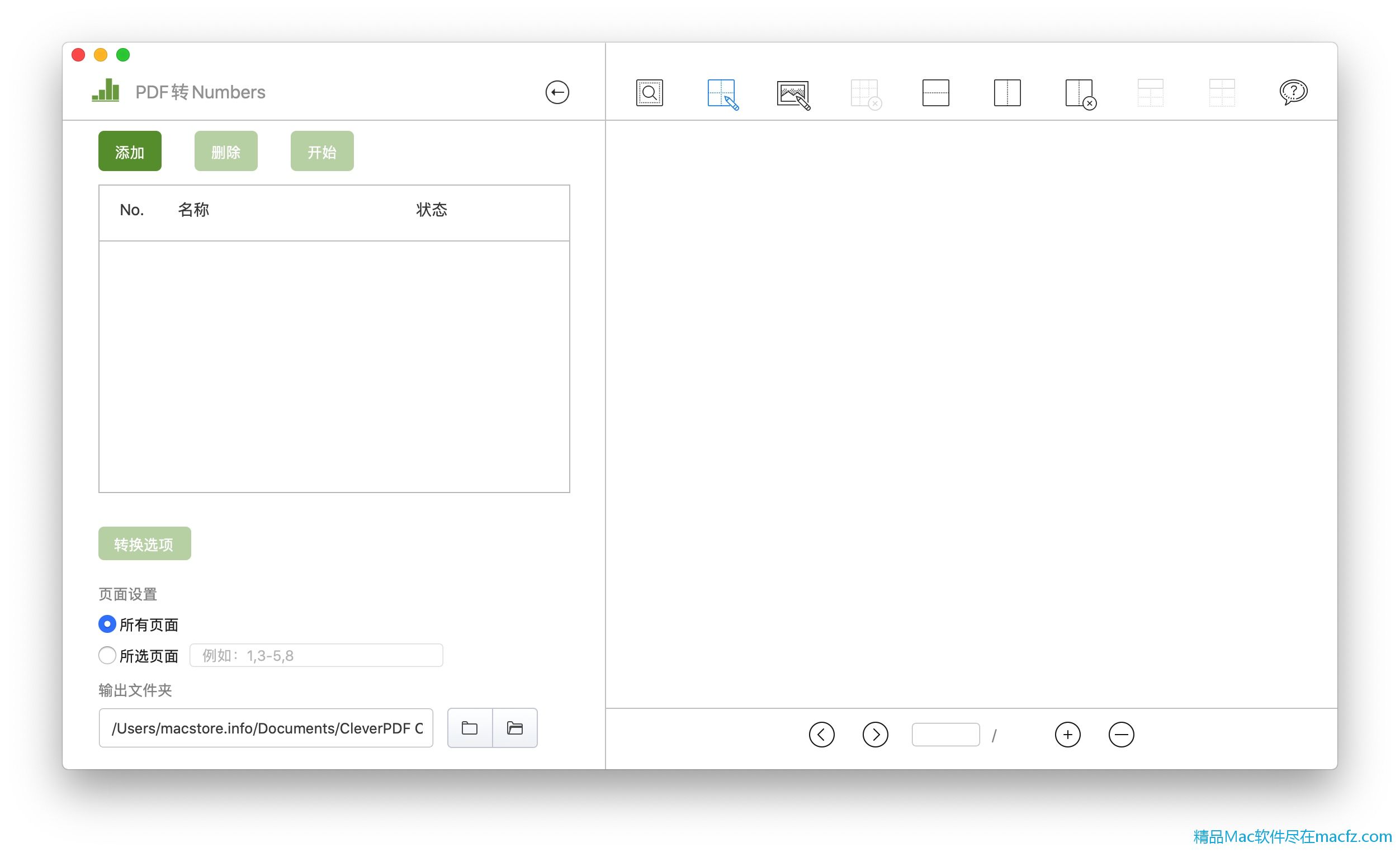Select the draw image area tool
This screenshot has height=852, width=1400.
coord(793,95)
